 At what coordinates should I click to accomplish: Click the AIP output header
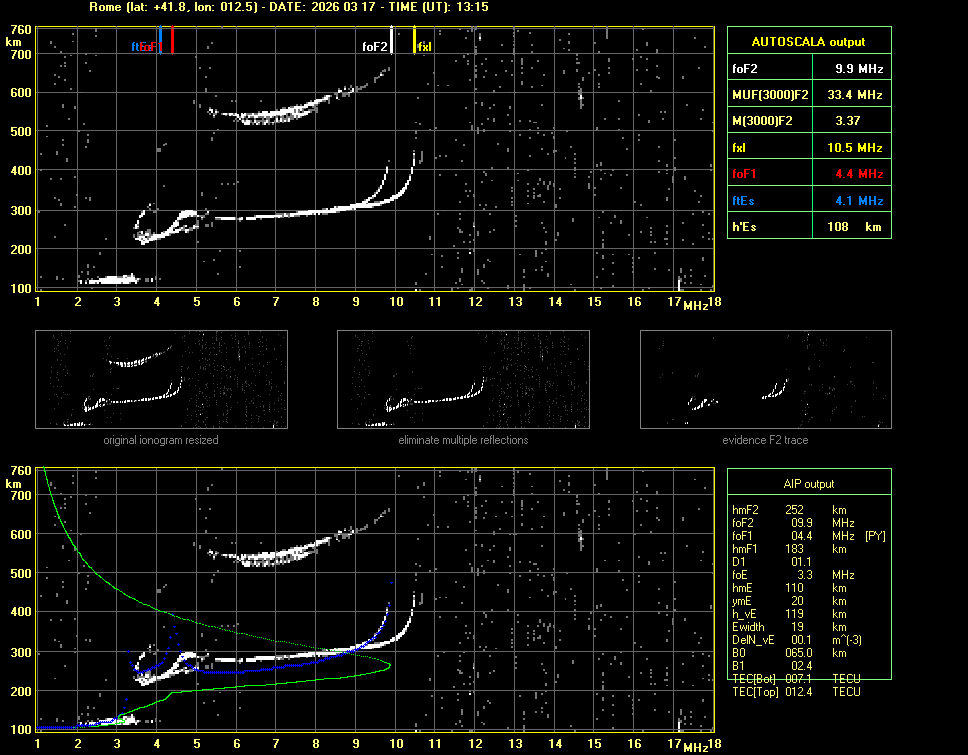coord(808,484)
